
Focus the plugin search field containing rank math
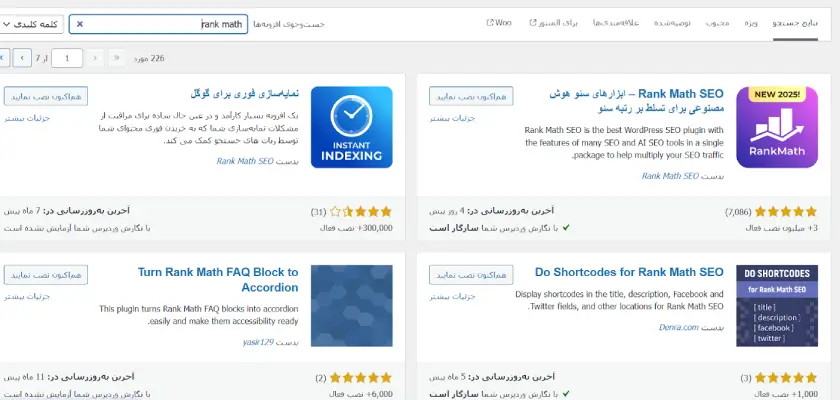158,24
